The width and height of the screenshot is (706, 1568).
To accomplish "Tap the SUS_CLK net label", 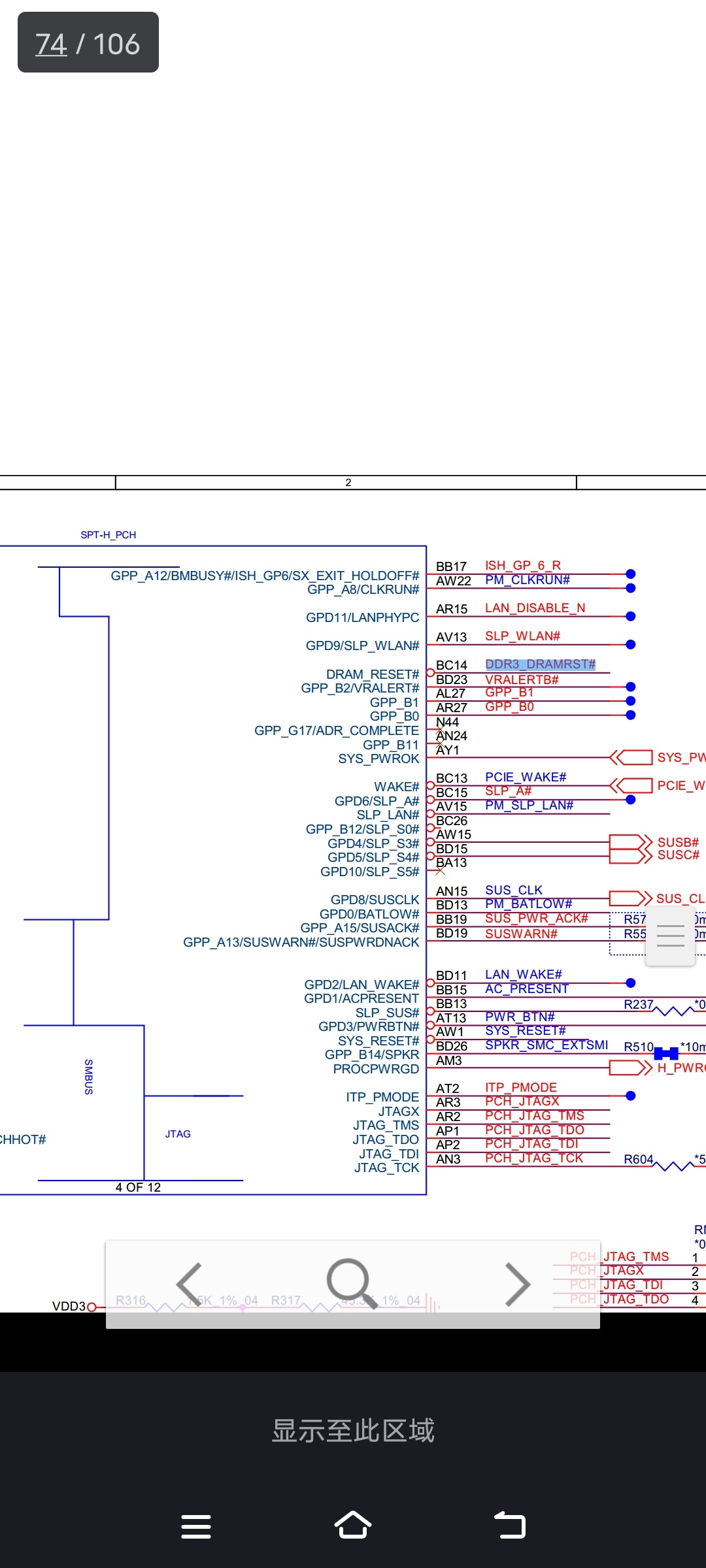I will click(x=514, y=890).
